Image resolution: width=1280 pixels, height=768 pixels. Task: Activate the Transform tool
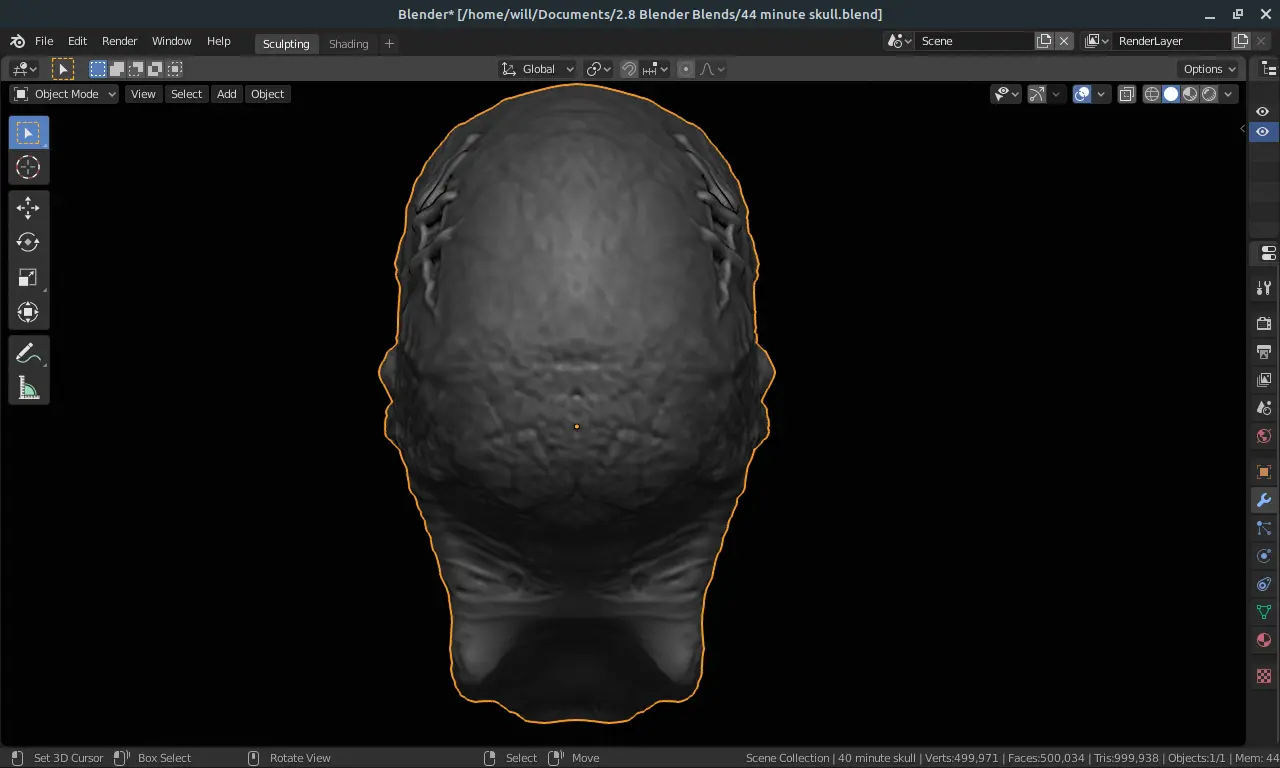28,312
